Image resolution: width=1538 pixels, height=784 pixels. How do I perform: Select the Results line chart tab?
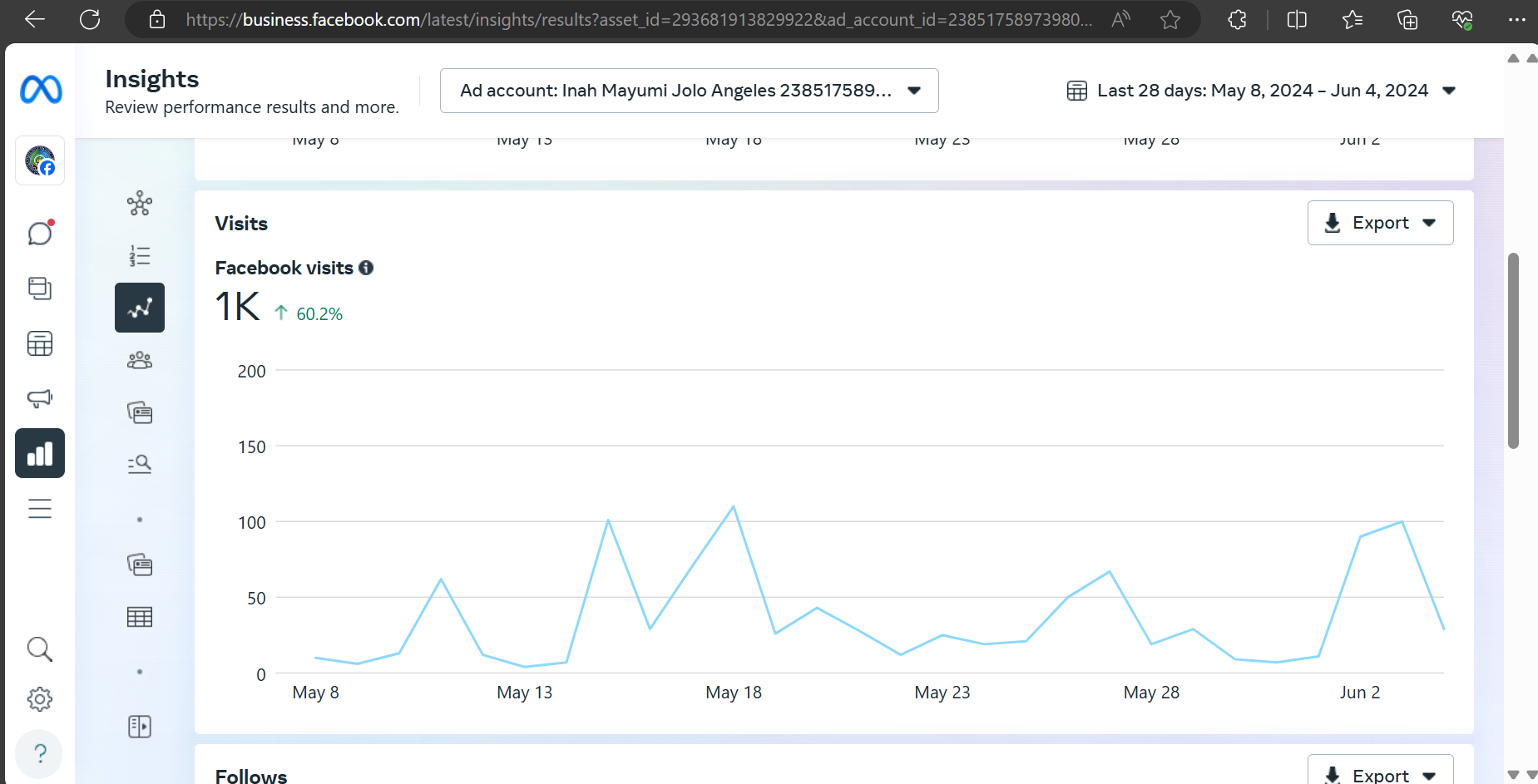coord(140,308)
